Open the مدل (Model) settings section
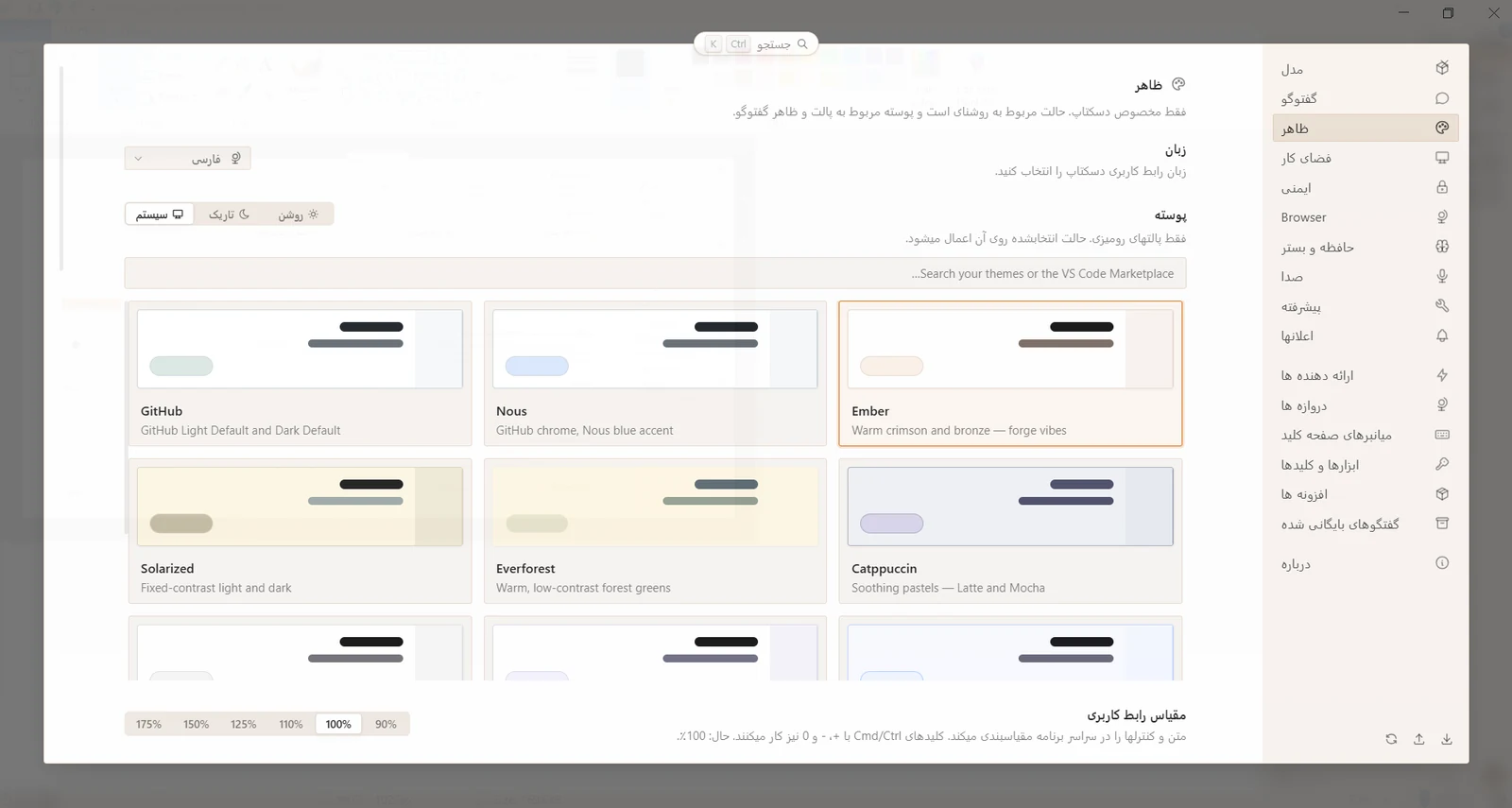This screenshot has height=808, width=1512. pos(1366,69)
